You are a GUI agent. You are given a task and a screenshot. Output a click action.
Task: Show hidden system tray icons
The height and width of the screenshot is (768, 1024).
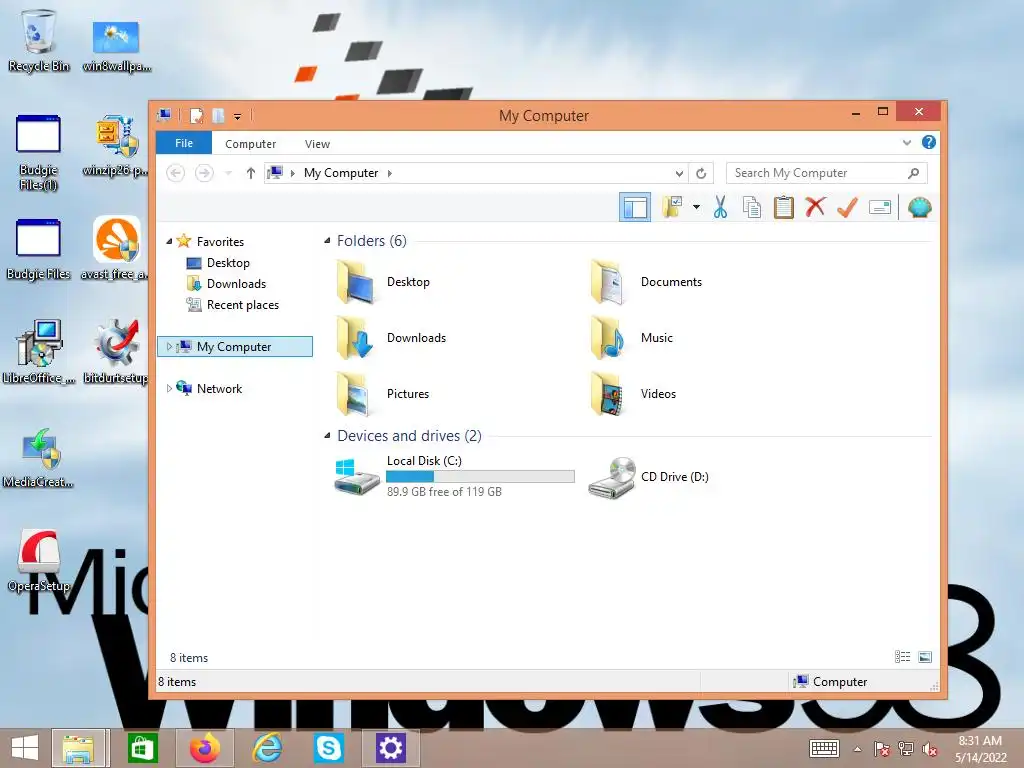coord(857,749)
